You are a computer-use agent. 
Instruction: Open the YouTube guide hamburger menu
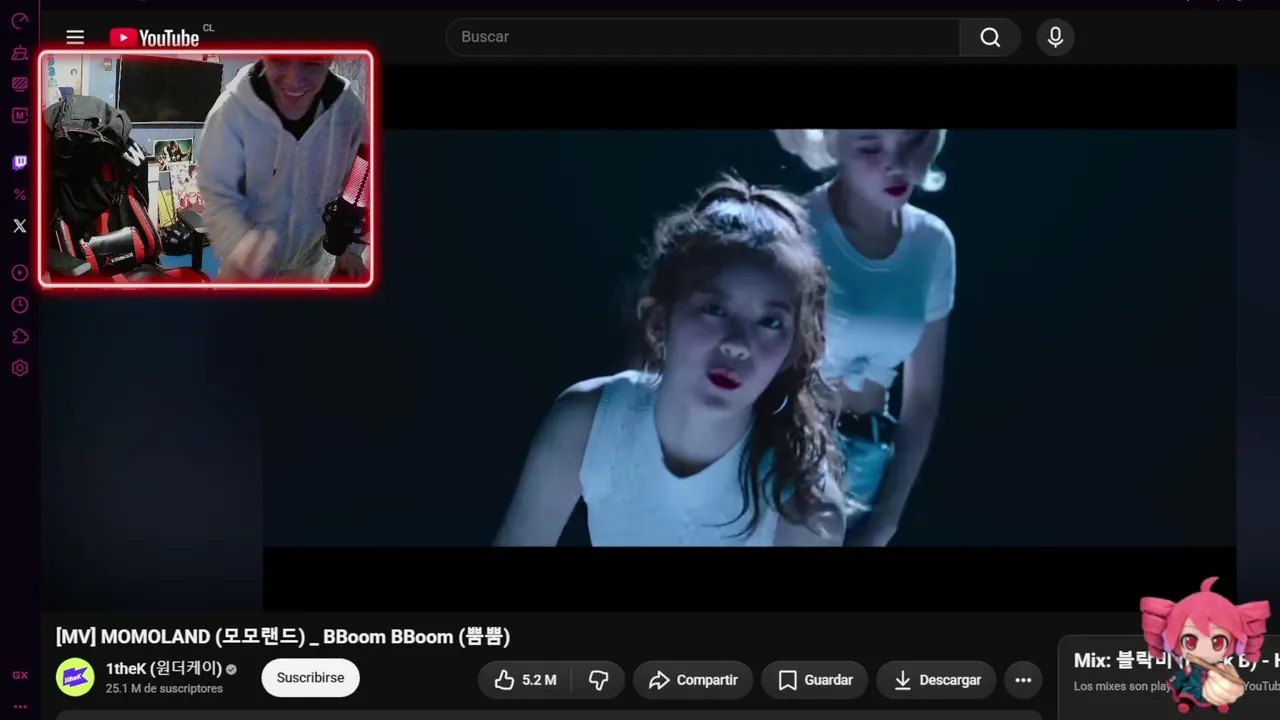point(75,37)
